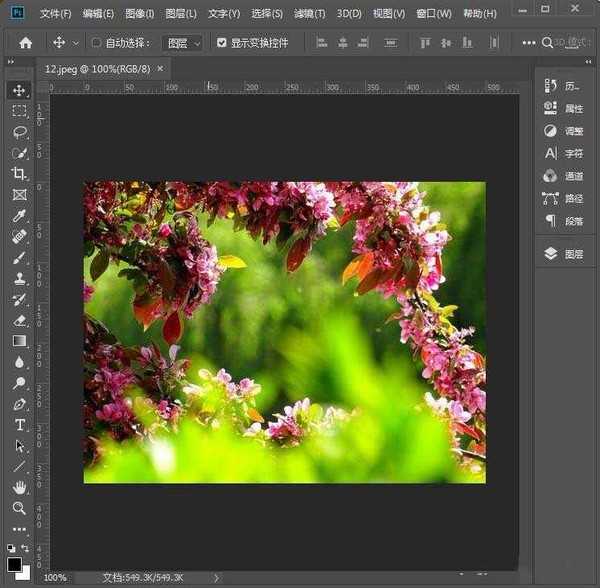Activate the Horizontal Type tool

(x=19, y=425)
